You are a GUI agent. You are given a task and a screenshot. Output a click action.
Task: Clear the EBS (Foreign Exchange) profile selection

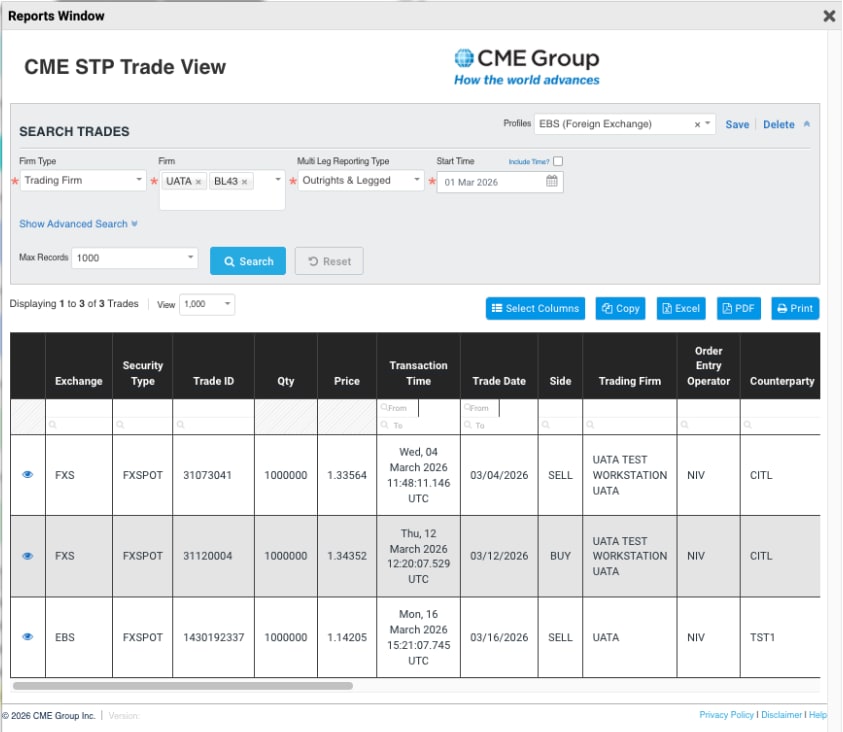[x=697, y=124]
